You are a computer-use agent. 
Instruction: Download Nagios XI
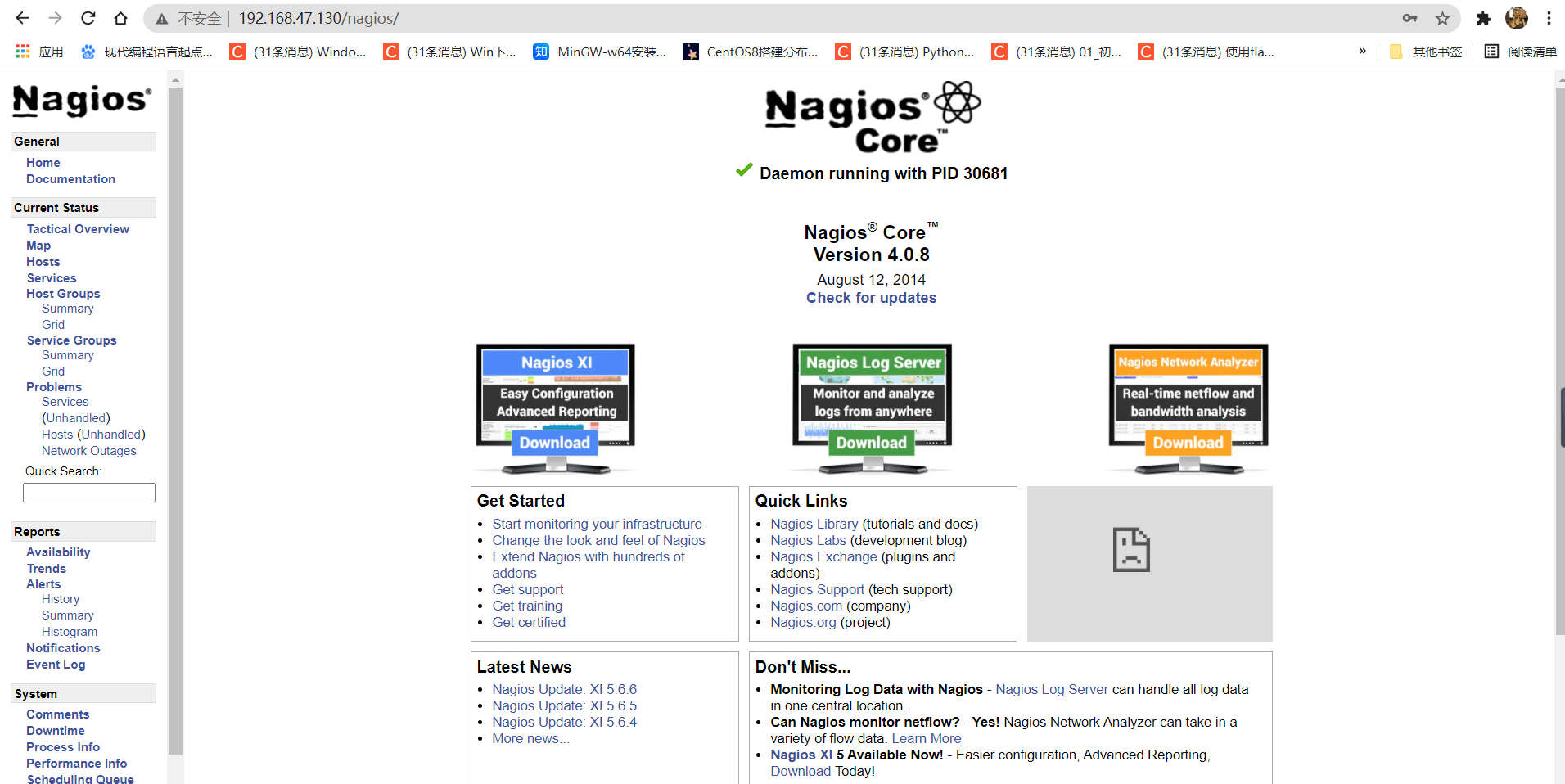pyautogui.click(x=554, y=443)
